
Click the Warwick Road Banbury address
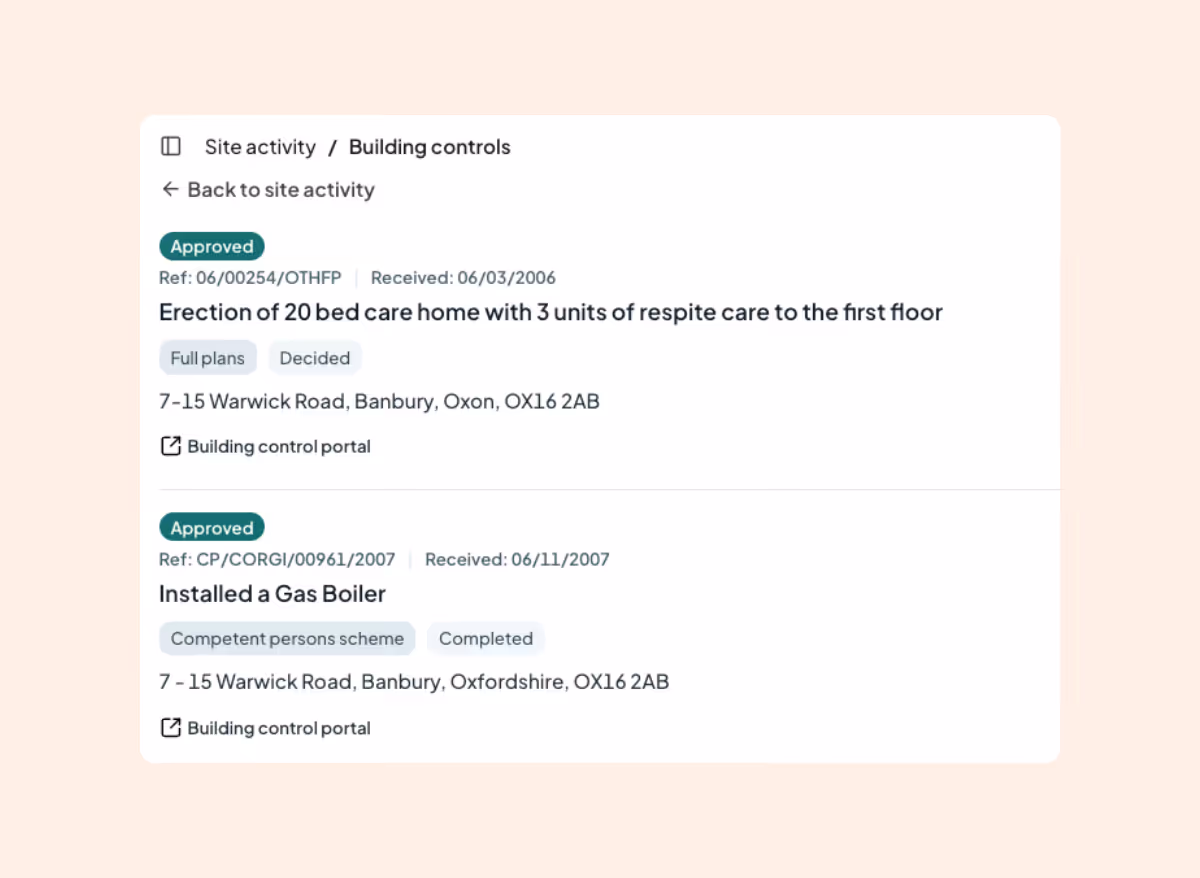point(379,401)
